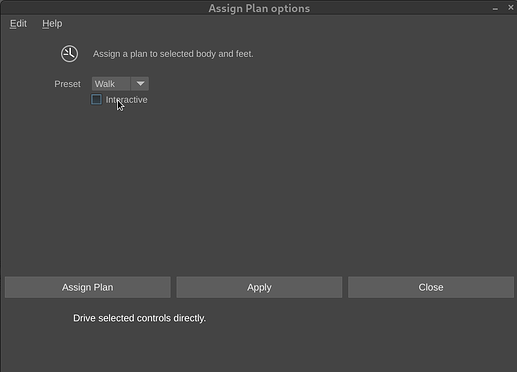Click the Interactive label text
The height and width of the screenshot is (372, 517).
point(126,100)
